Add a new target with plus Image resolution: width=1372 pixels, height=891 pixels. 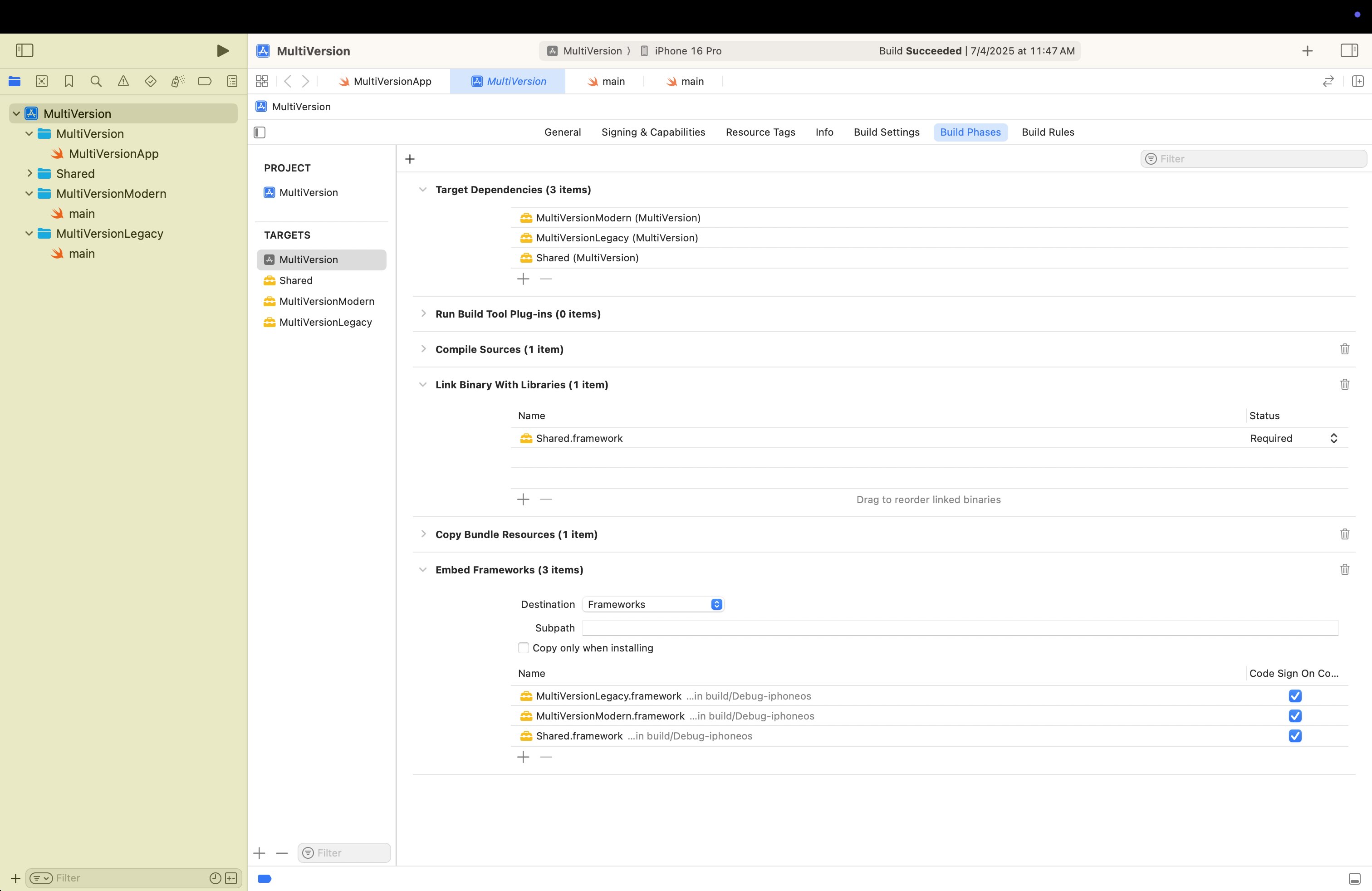[260, 853]
